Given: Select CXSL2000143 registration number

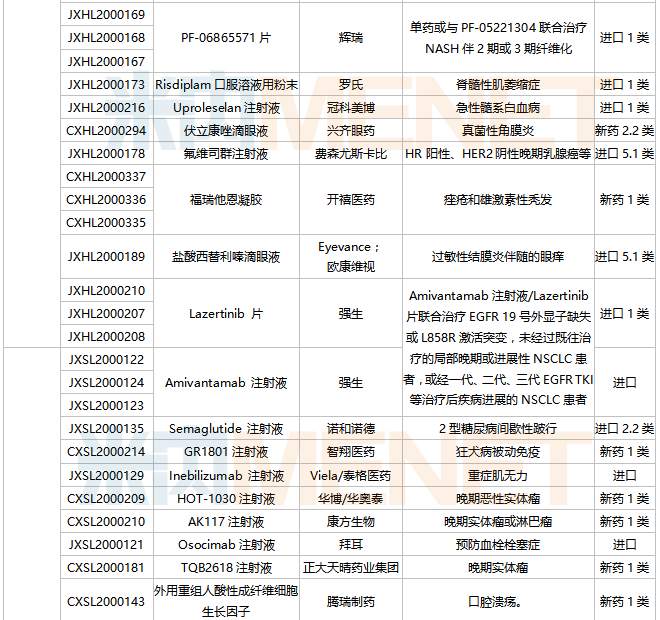Looking at the screenshot, I should click(106, 602).
